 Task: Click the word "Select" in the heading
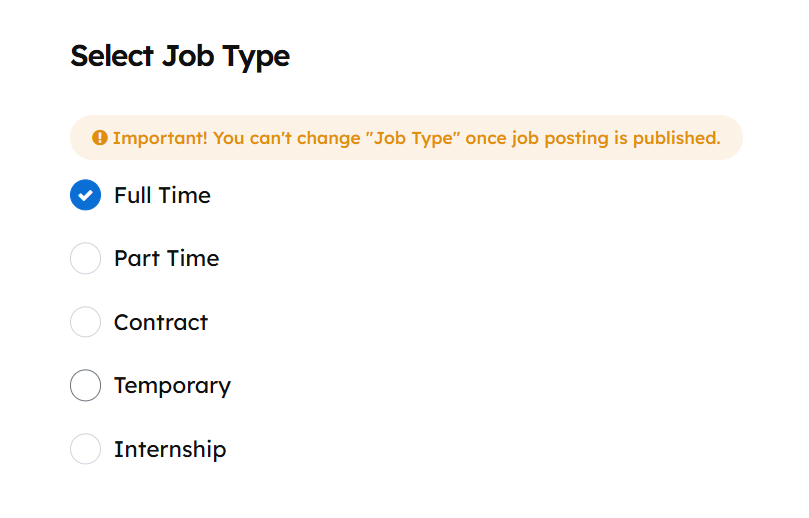coord(112,56)
